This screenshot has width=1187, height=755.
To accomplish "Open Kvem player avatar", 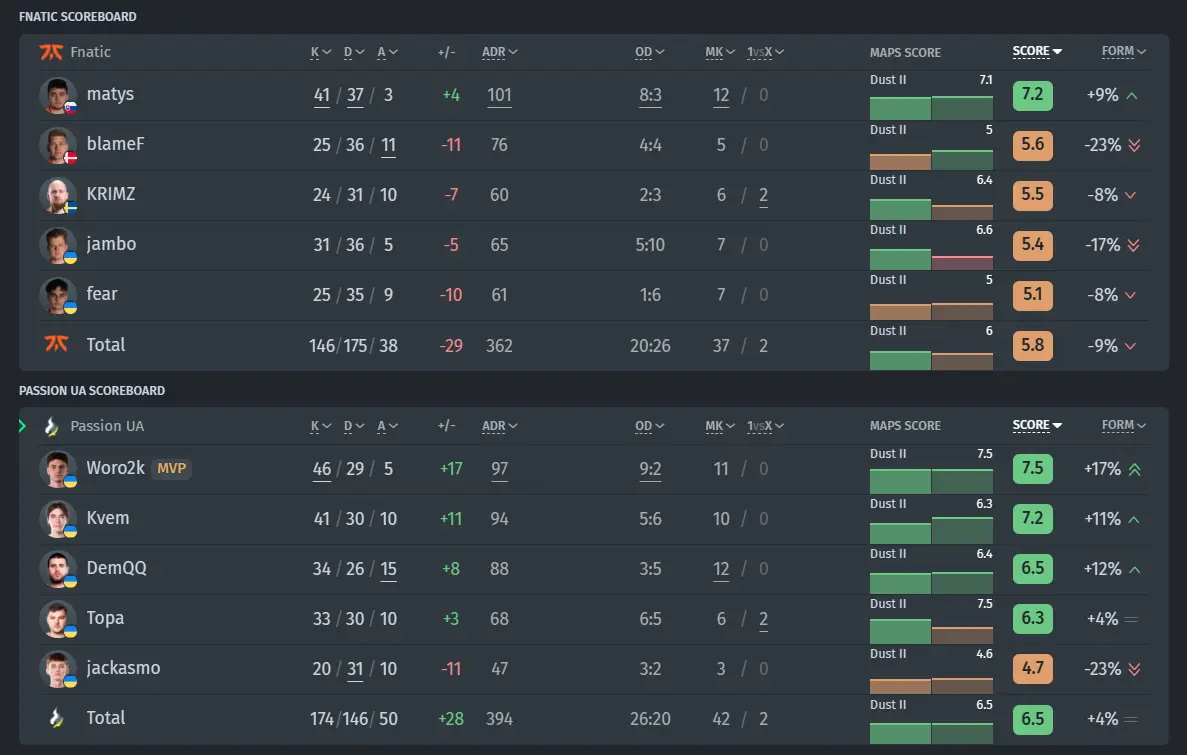I will (58, 519).
